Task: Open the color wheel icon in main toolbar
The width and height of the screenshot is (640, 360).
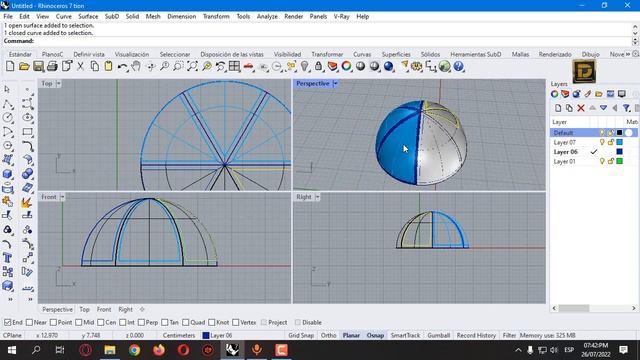Action: pos(346,66)
